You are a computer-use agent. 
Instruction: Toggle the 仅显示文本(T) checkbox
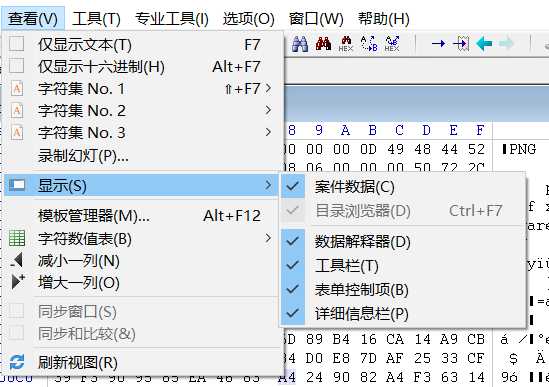16,44
